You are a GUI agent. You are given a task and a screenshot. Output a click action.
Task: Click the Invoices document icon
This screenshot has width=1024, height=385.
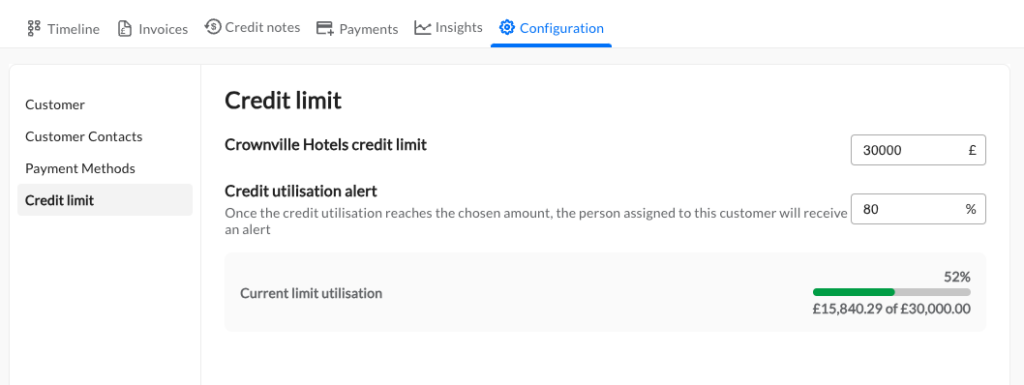[125, 29]
